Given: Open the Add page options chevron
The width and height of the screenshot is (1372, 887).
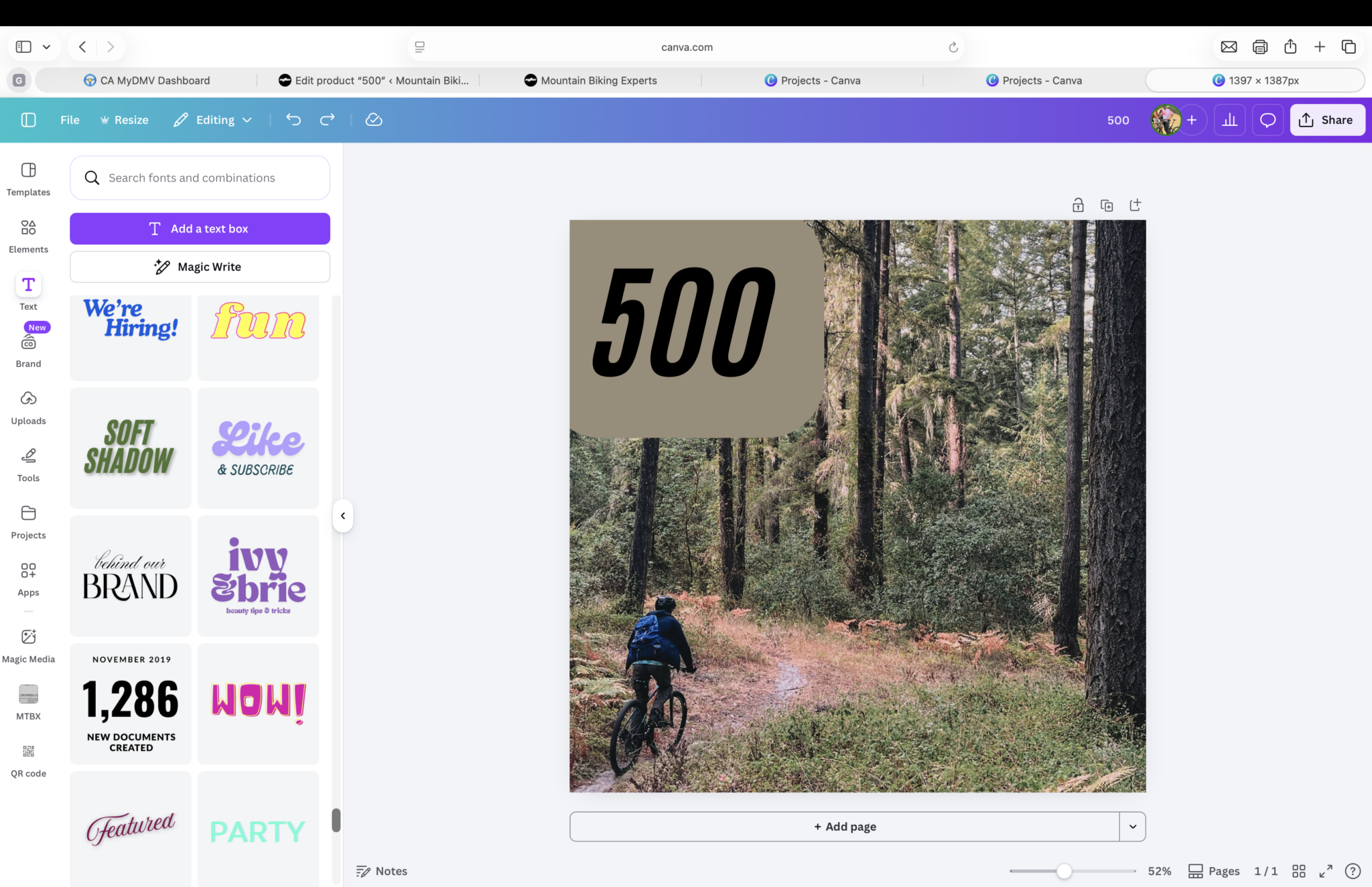Looking at the screenshot, I should click(1133, 827).
